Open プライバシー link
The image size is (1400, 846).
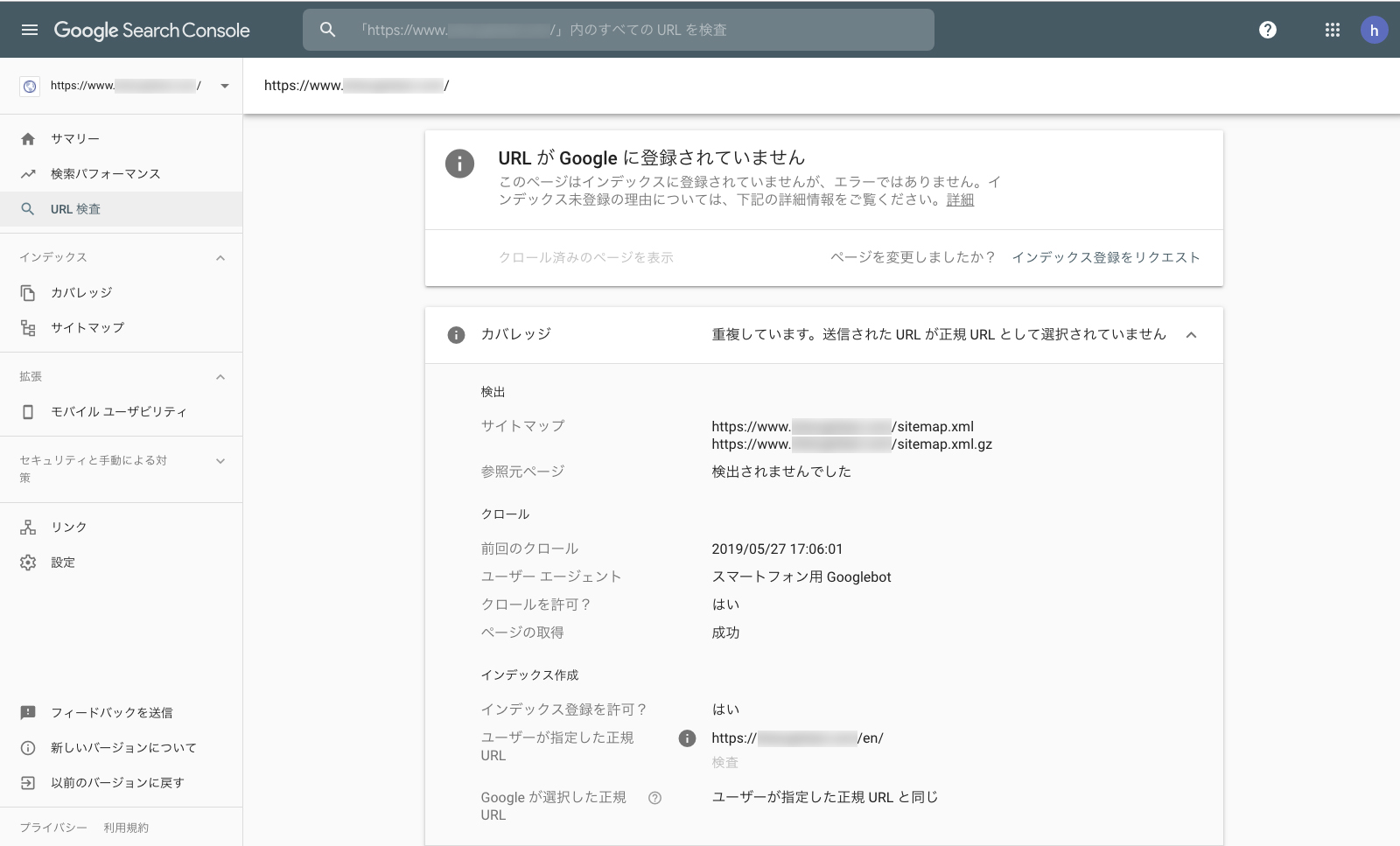pos(53,828)
